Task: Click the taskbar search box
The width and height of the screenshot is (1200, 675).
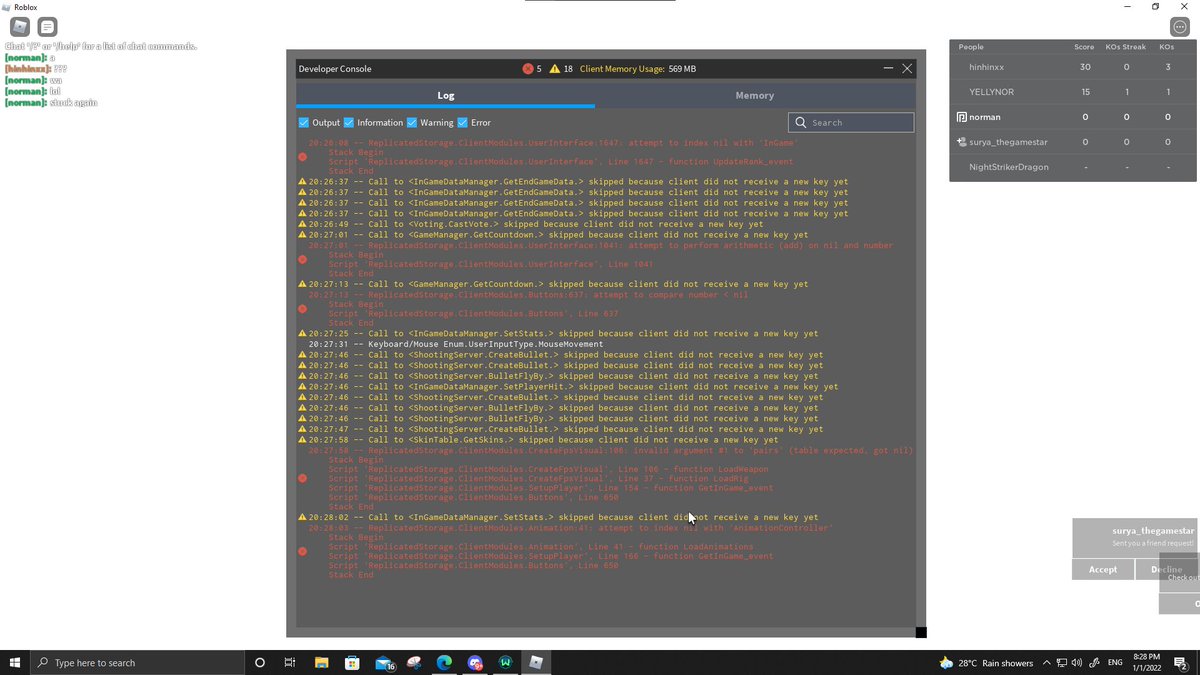Action: [137, 662]
